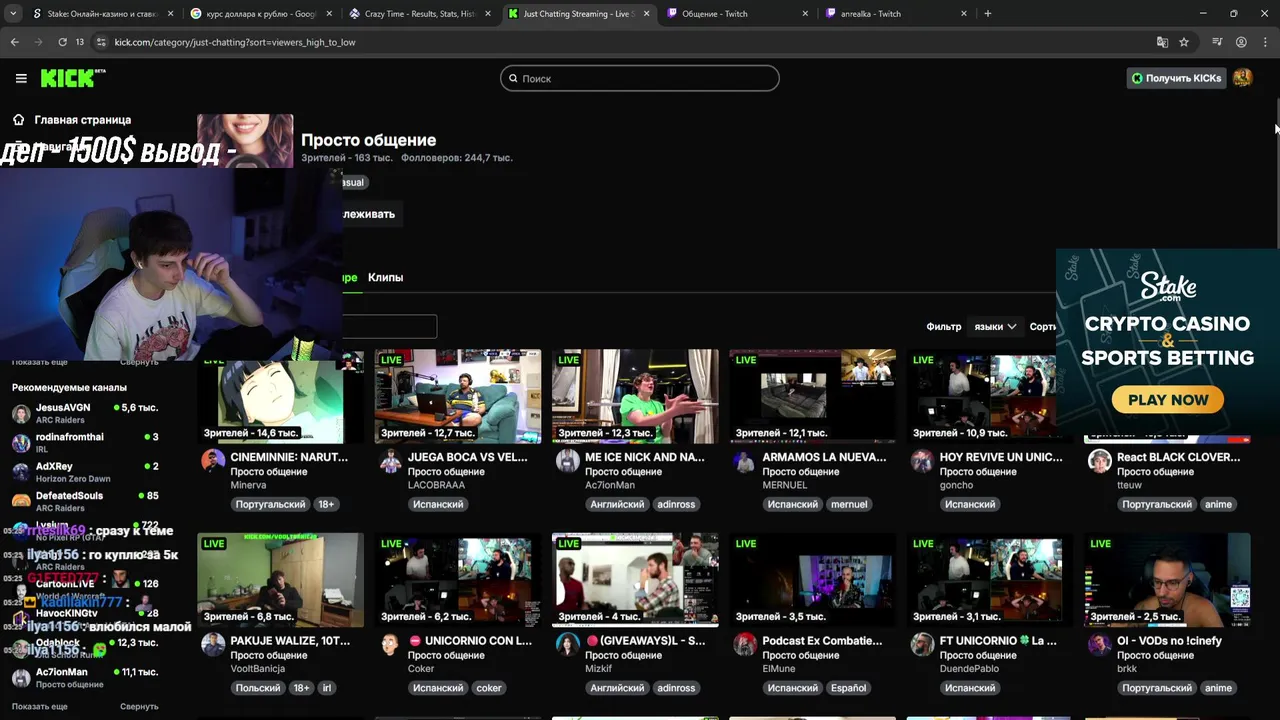Open the Сортировка sort dropdown
The width and height of the screenshot is (1280, 720).
tap(1043, 326)
